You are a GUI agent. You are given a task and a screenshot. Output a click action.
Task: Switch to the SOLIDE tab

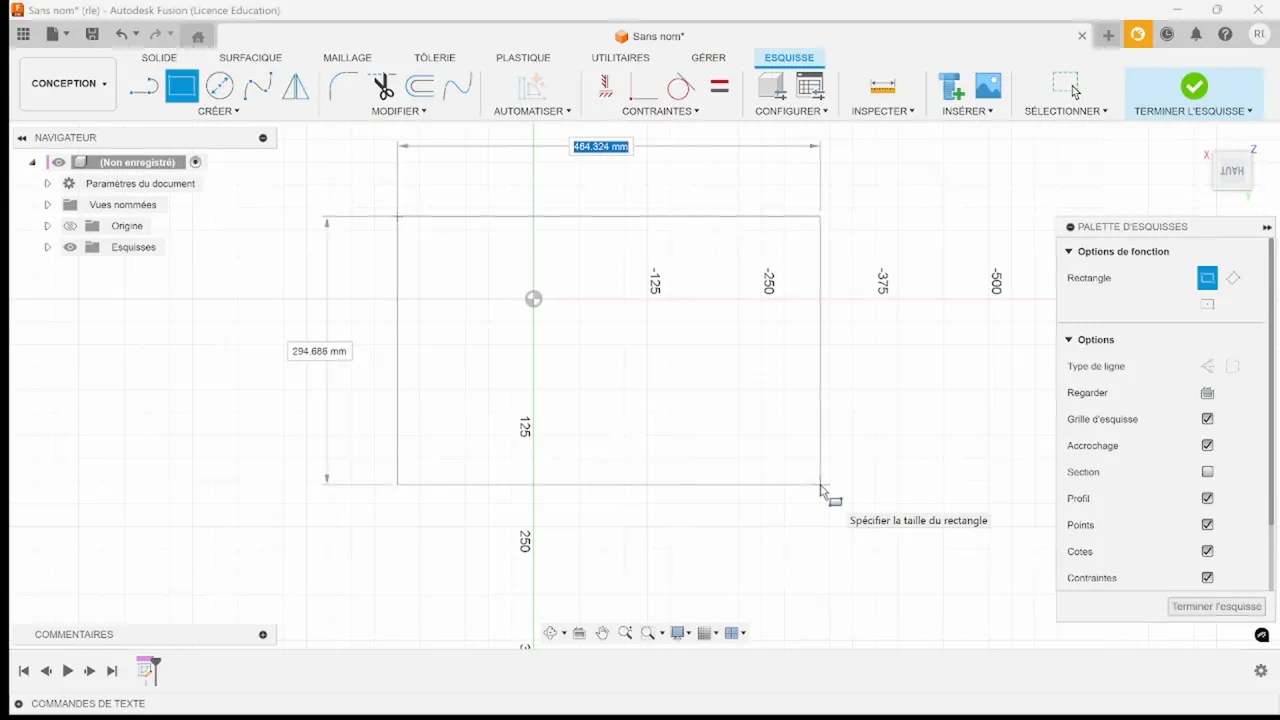[159, 57]
